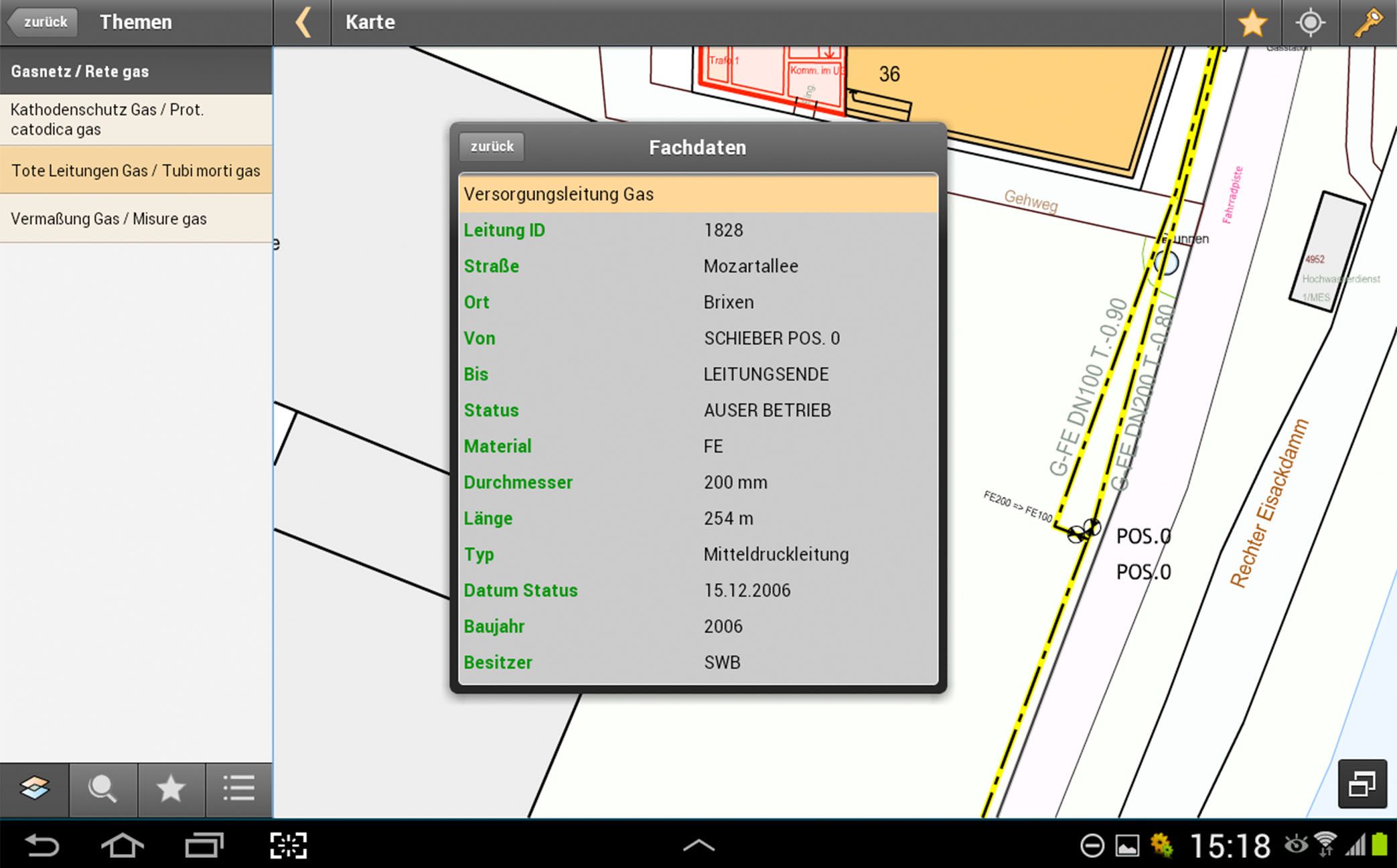The image size is (1397, 868).
Task: Open the bookmarks star tab in sidebar
Action: click(x=171, y=788)
